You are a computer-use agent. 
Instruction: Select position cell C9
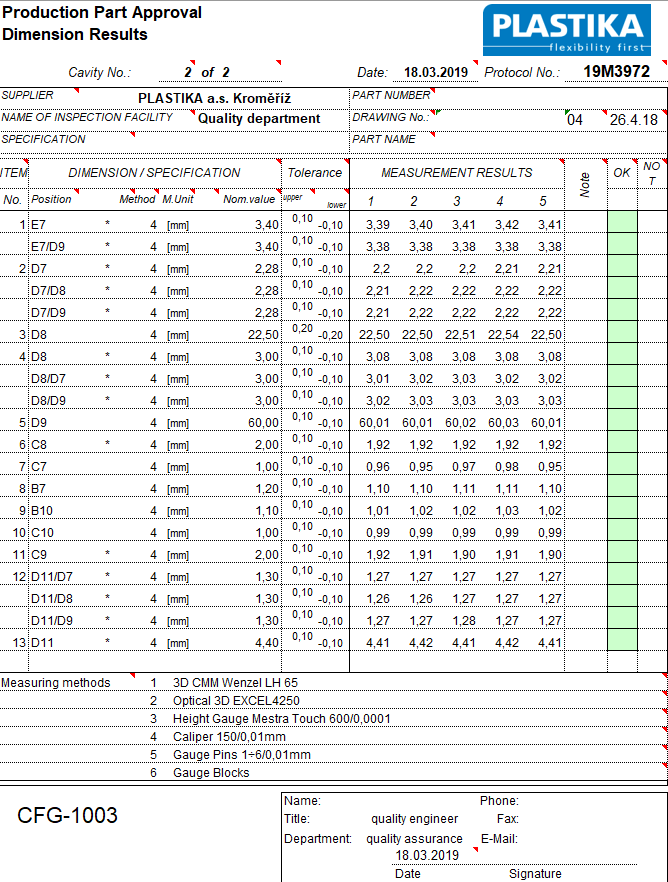[39, 555]
